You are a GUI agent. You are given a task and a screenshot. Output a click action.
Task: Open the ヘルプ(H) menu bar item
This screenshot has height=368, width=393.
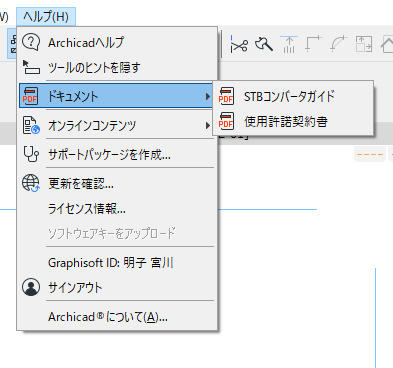click(46, 17)
